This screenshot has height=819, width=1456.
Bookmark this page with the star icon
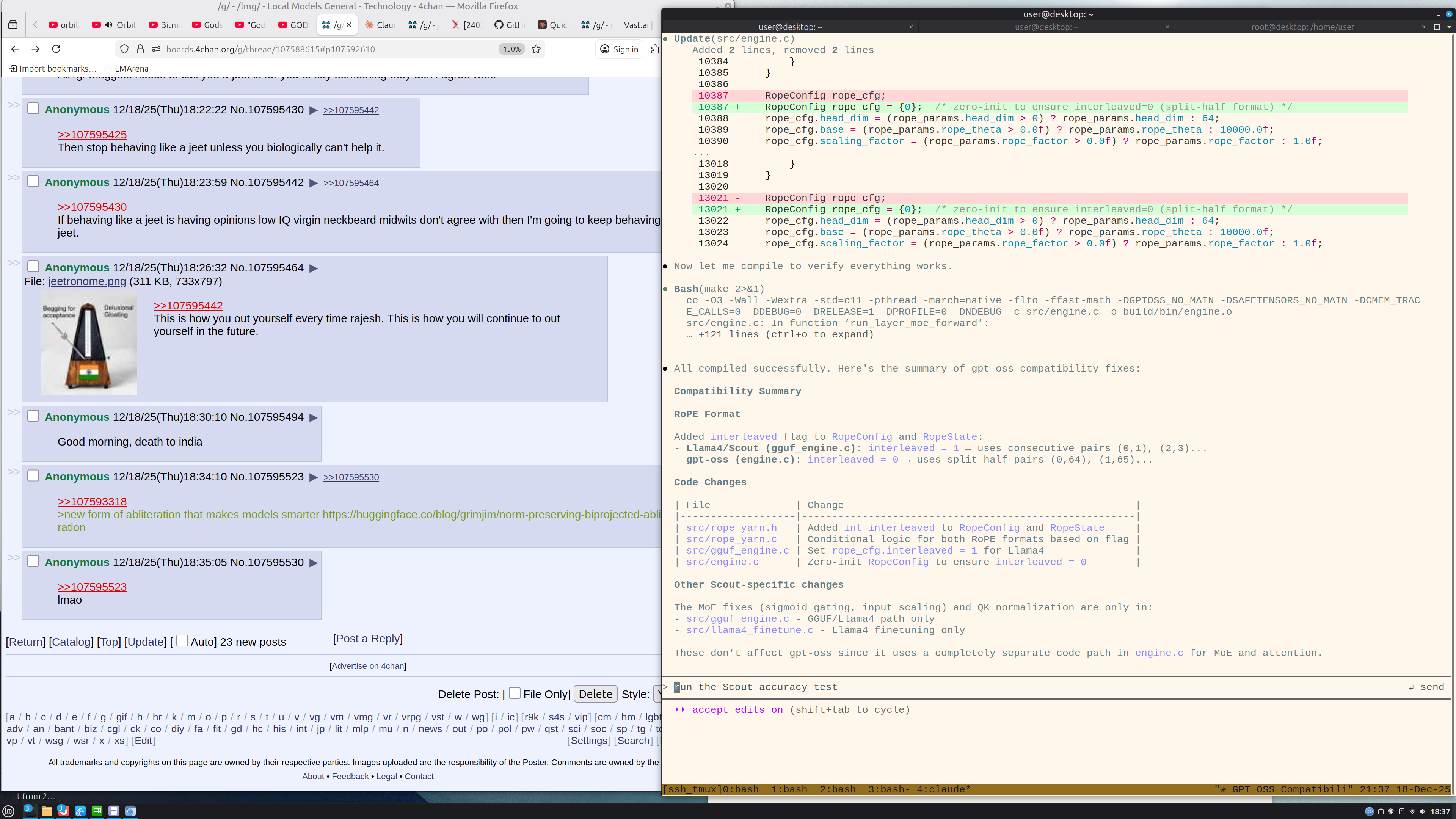[536, 49]
